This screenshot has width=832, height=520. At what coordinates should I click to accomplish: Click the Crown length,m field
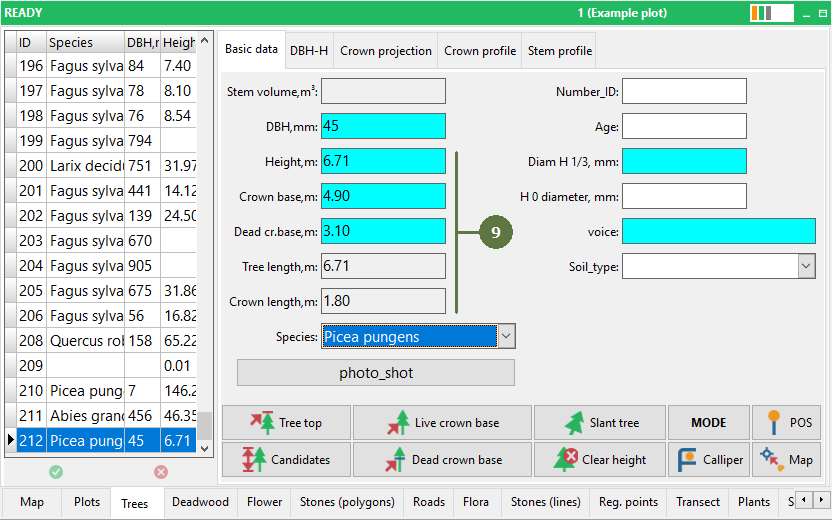[383, 301]
